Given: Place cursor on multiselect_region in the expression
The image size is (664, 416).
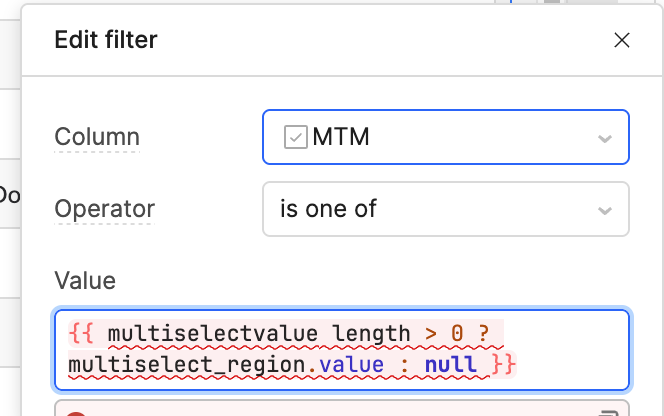Looking at the screenshot, I should [187, 365].
